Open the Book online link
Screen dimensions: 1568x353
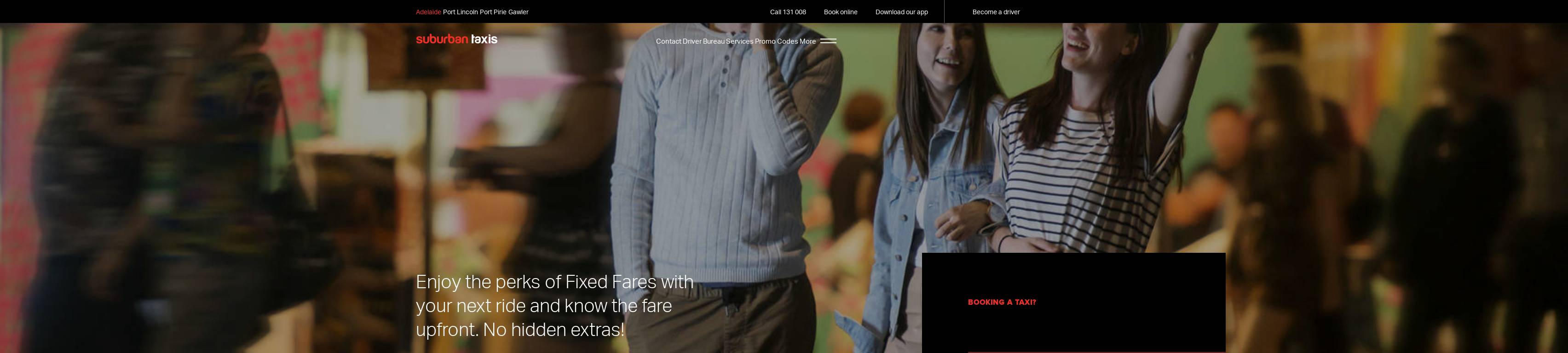[x=840, y=12]
